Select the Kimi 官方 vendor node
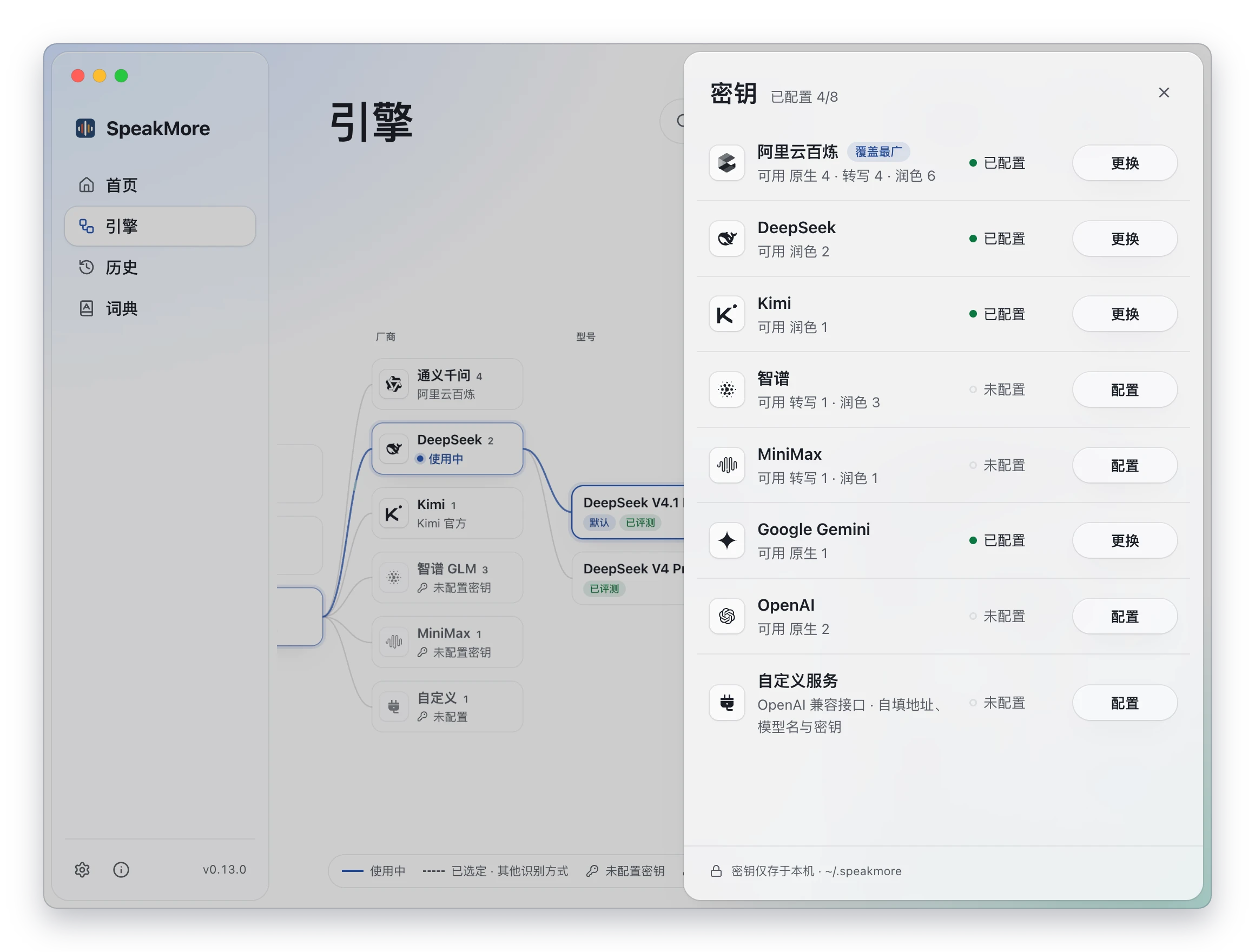 (x=447, y=513)
